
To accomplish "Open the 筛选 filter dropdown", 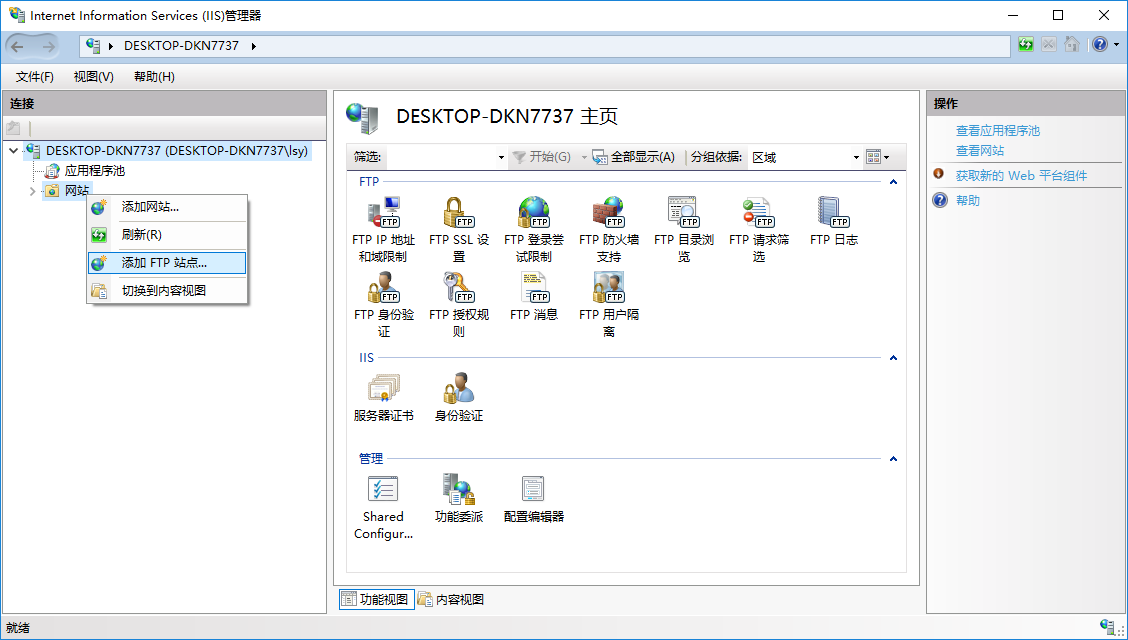I will tap(501, 157).
